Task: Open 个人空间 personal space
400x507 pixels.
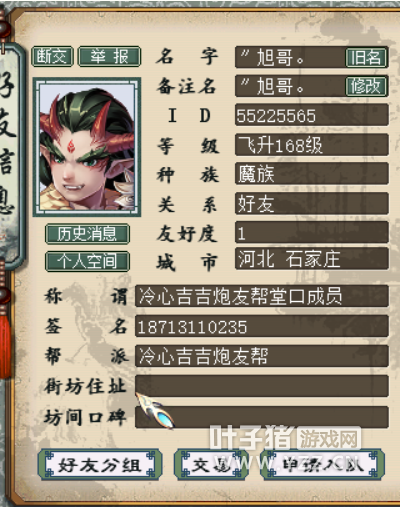Action: tap(87, 261)
